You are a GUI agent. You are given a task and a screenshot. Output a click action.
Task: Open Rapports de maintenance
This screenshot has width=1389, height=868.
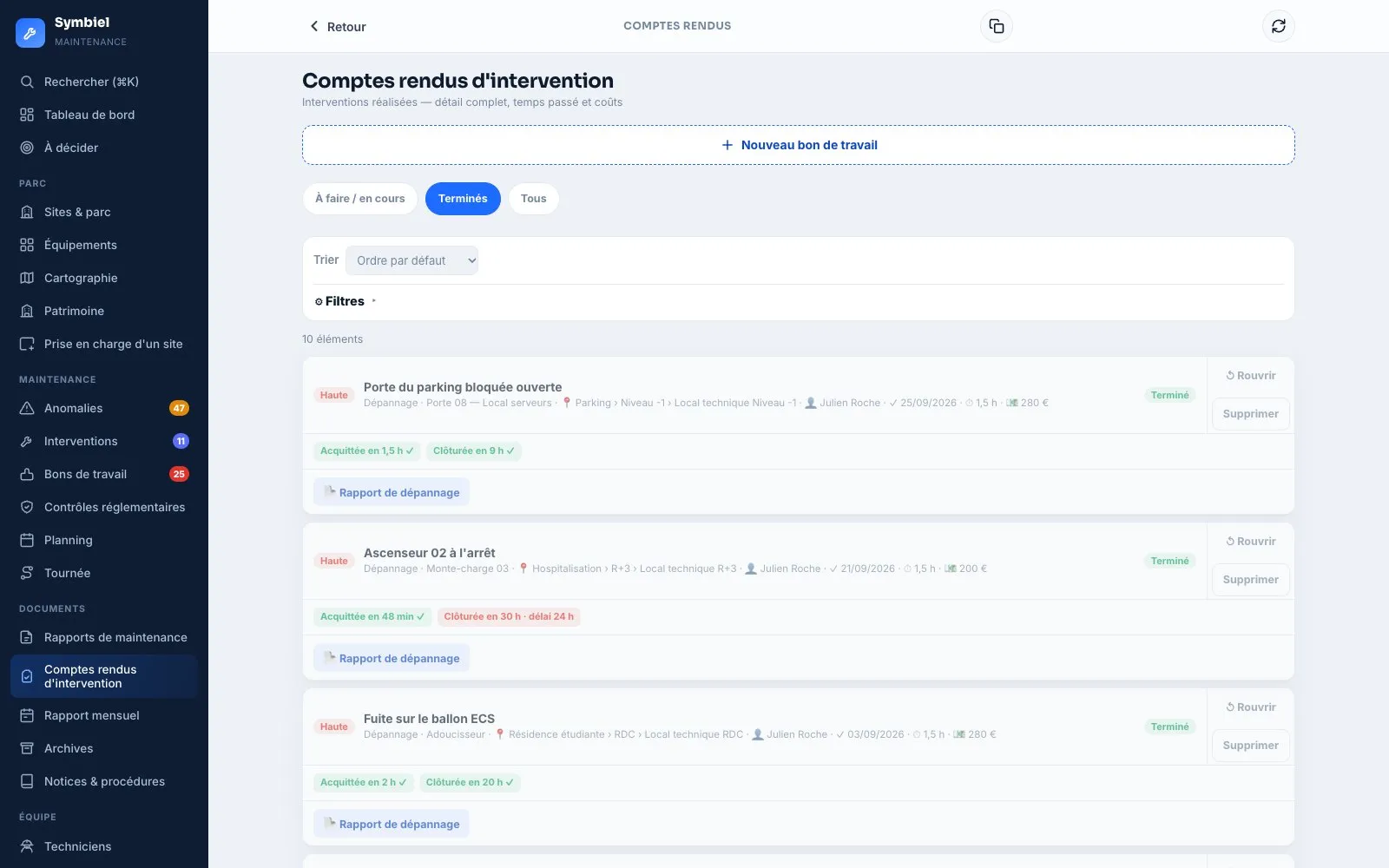coord(104,637)
